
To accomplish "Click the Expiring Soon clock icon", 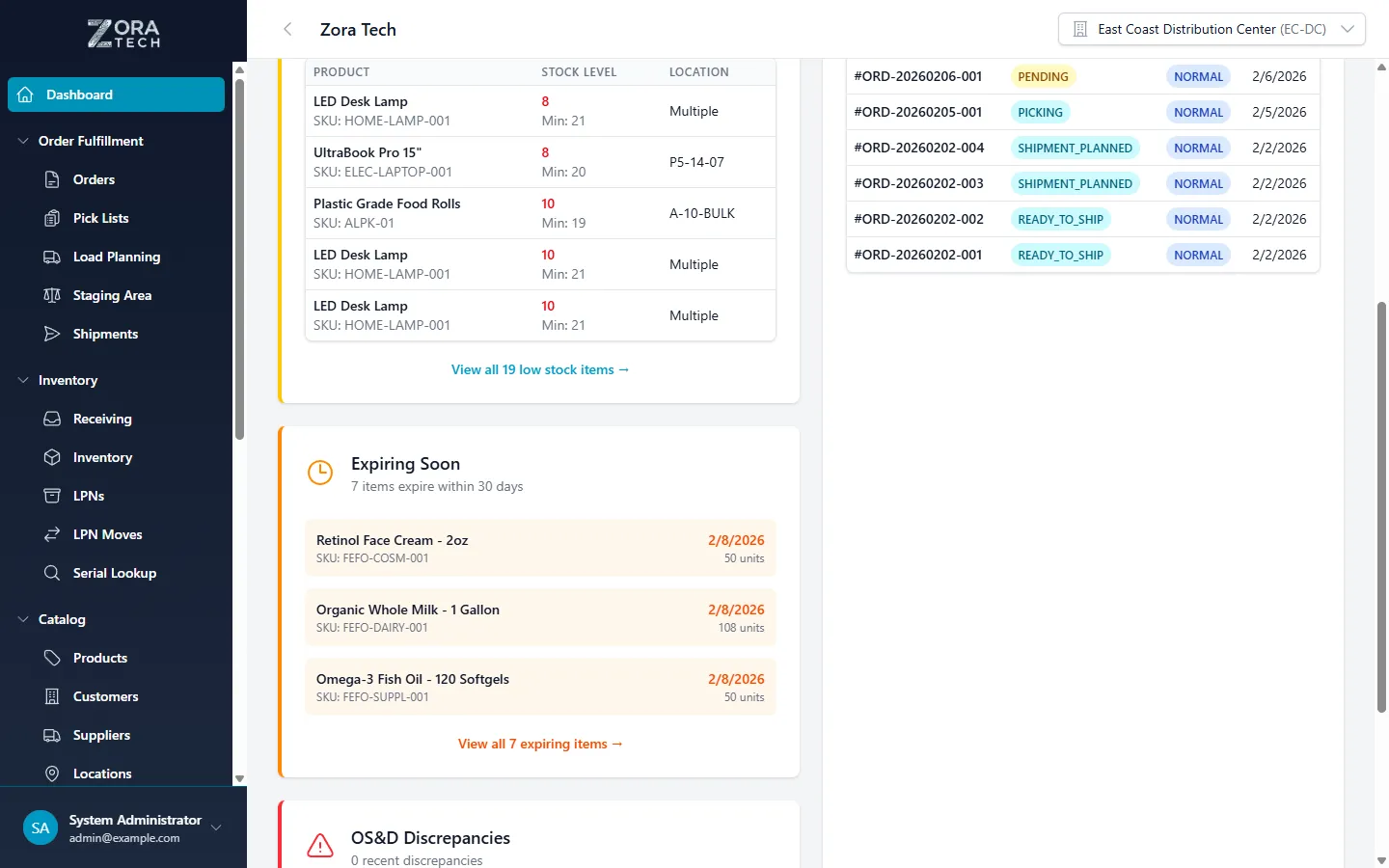I will [319, 473].
